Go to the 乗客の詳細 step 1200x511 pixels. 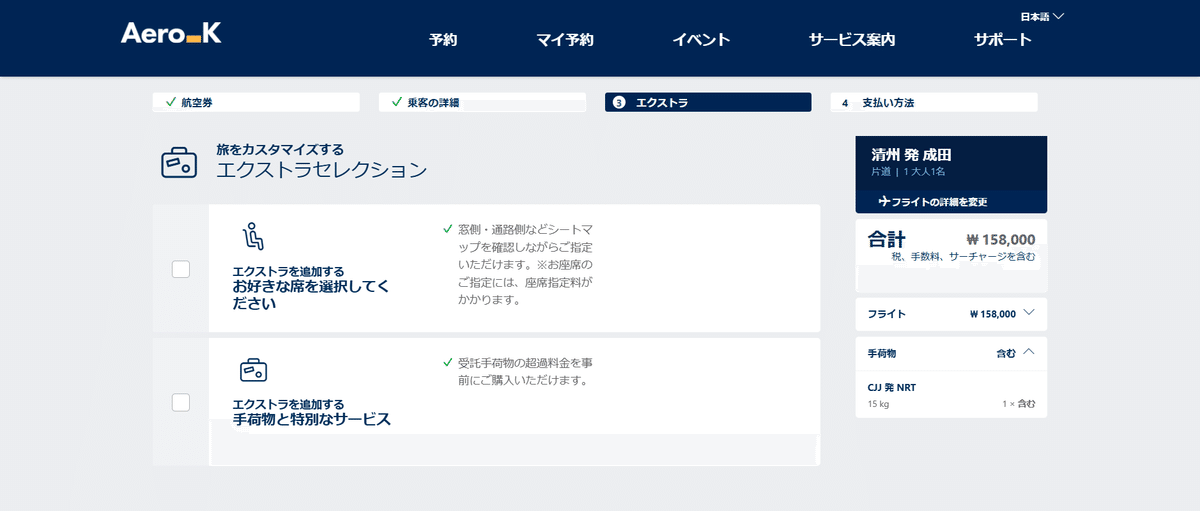click(482, 102)
